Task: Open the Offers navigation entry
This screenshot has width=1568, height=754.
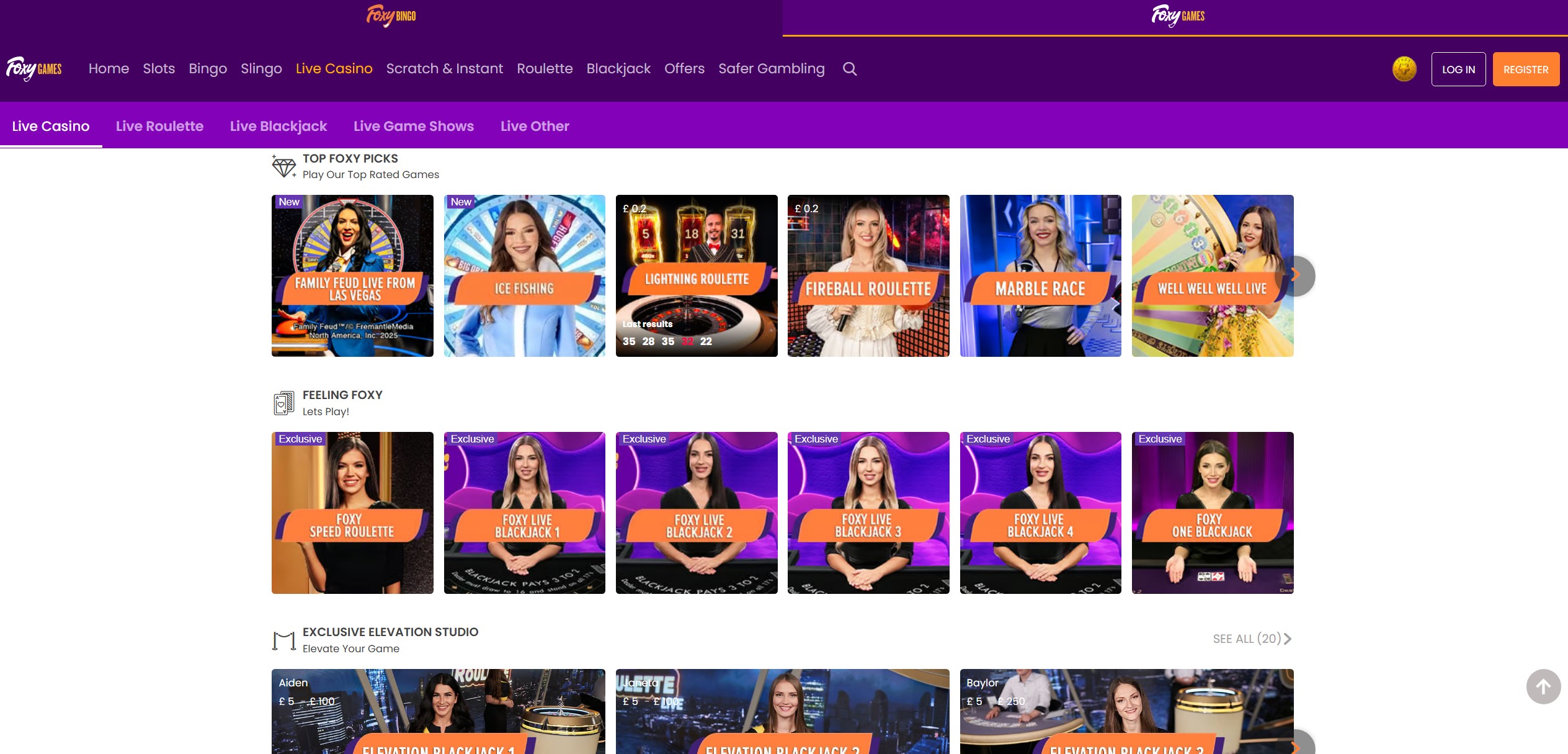Action: (684, 69)
